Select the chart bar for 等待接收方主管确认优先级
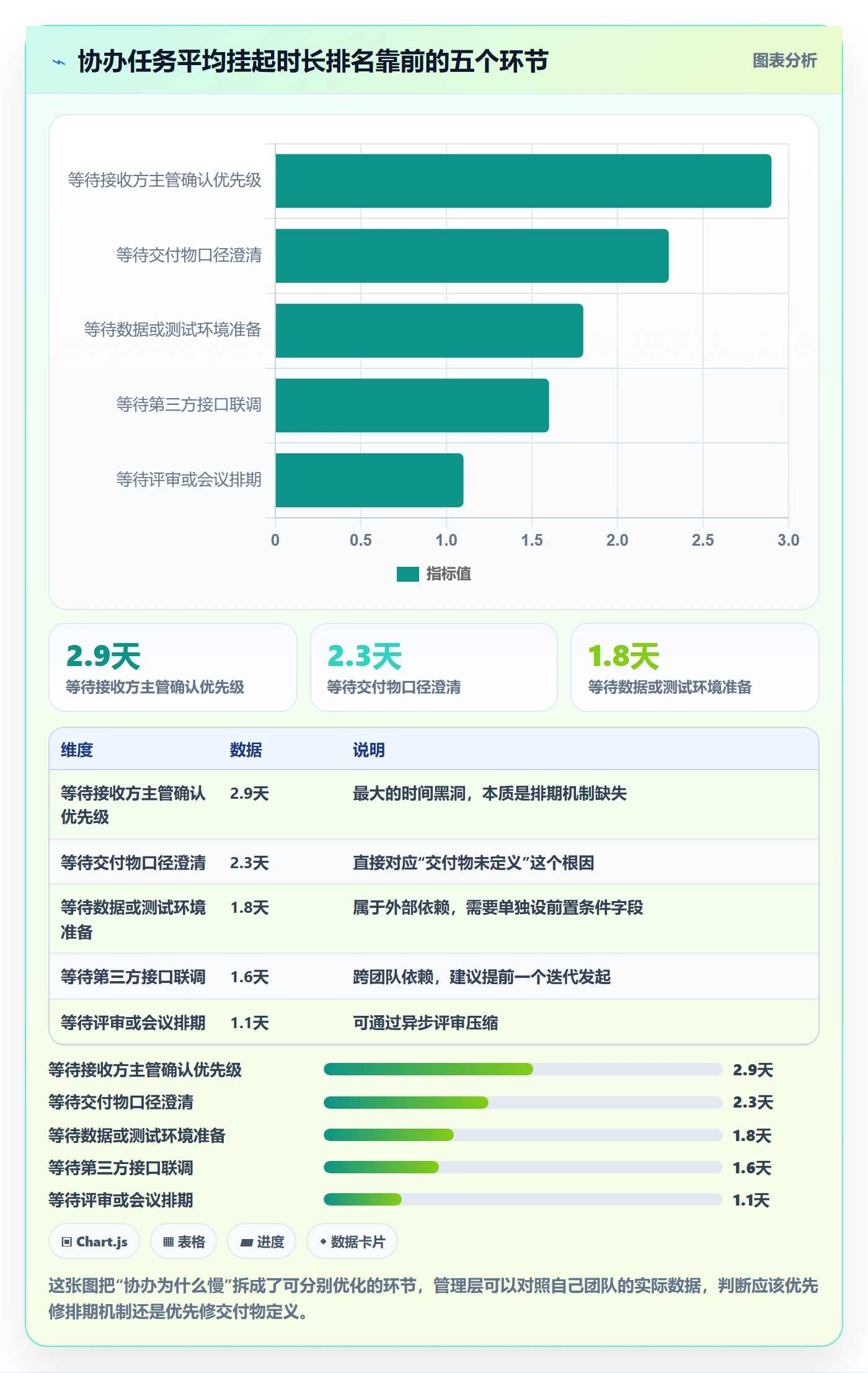868x1373 pixels. pyautogui.click(x=523, y=181)
